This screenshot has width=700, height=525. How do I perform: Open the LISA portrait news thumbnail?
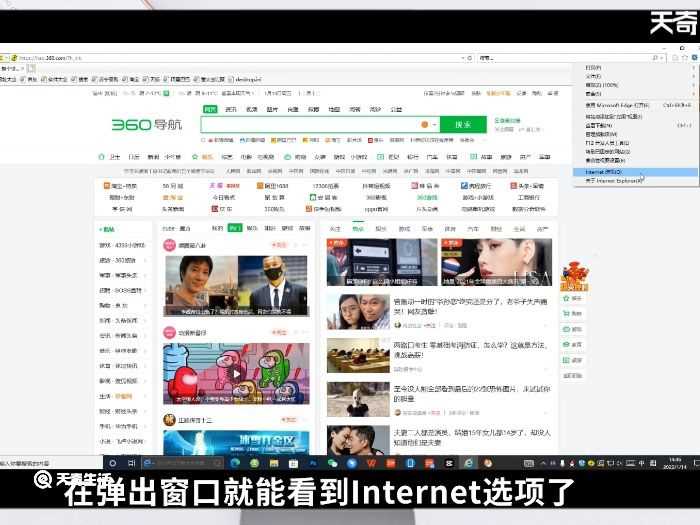(496, 262)
